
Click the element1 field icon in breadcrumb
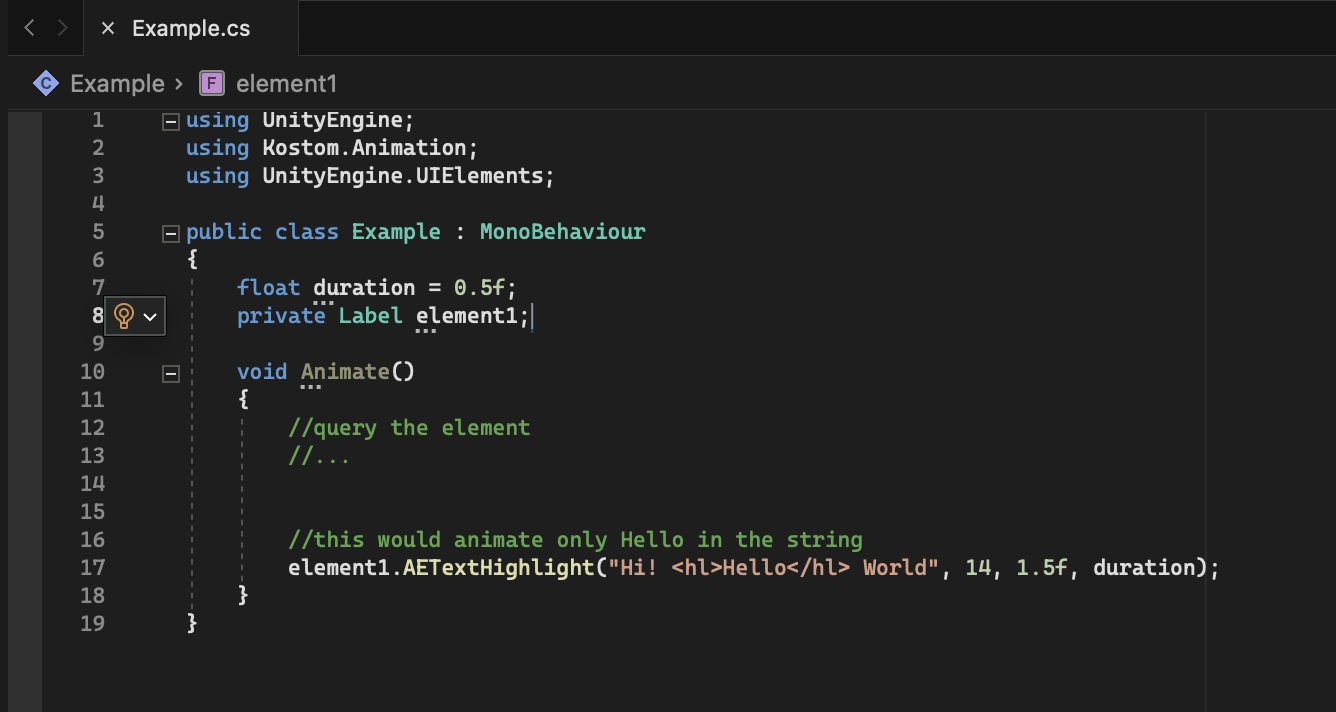211,83
